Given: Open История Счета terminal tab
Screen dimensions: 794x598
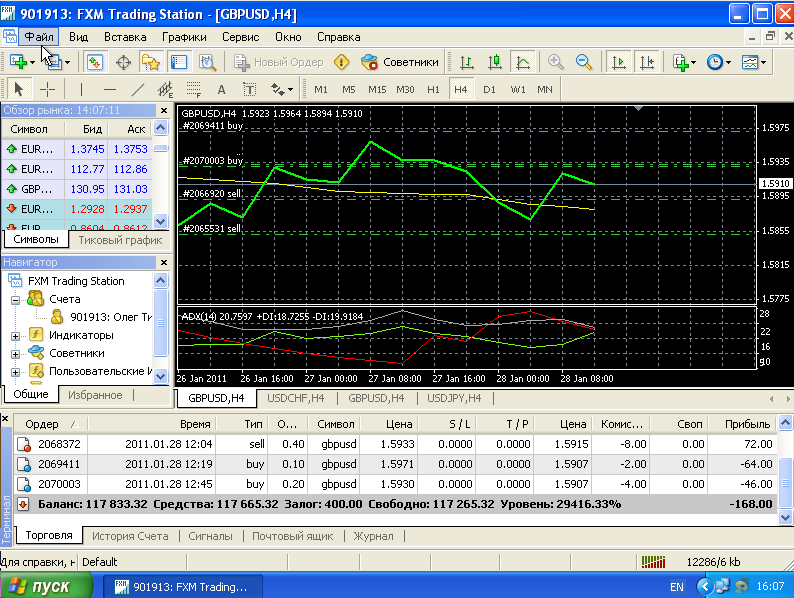Looking at the screenshot, I should click(x=130, y=536).
